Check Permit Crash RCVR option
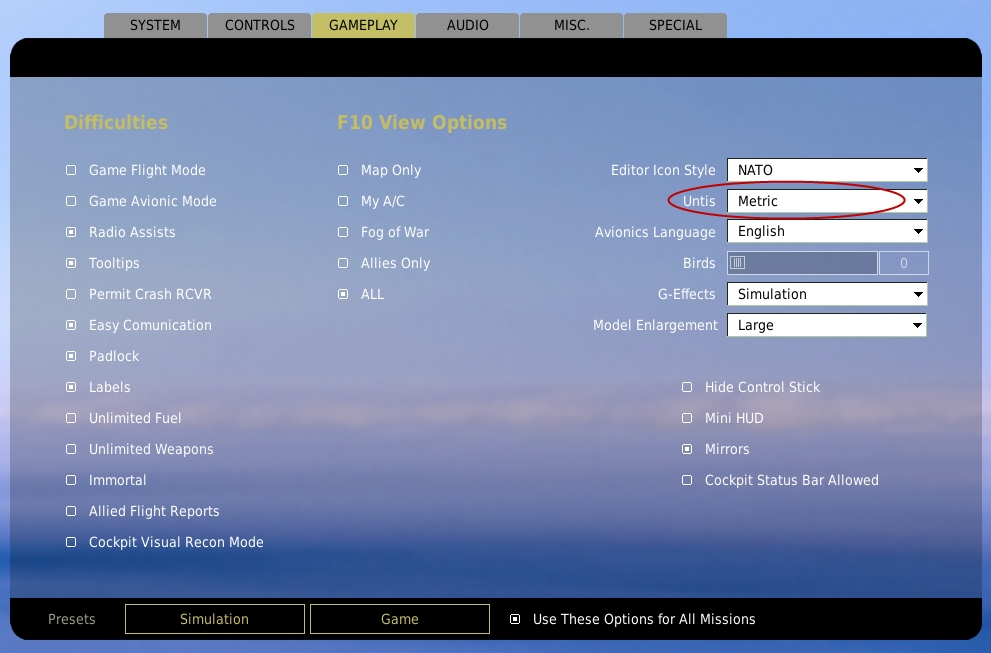Image resolution: width=991 pixels, height=653 pixels. (x=71, y=294)
